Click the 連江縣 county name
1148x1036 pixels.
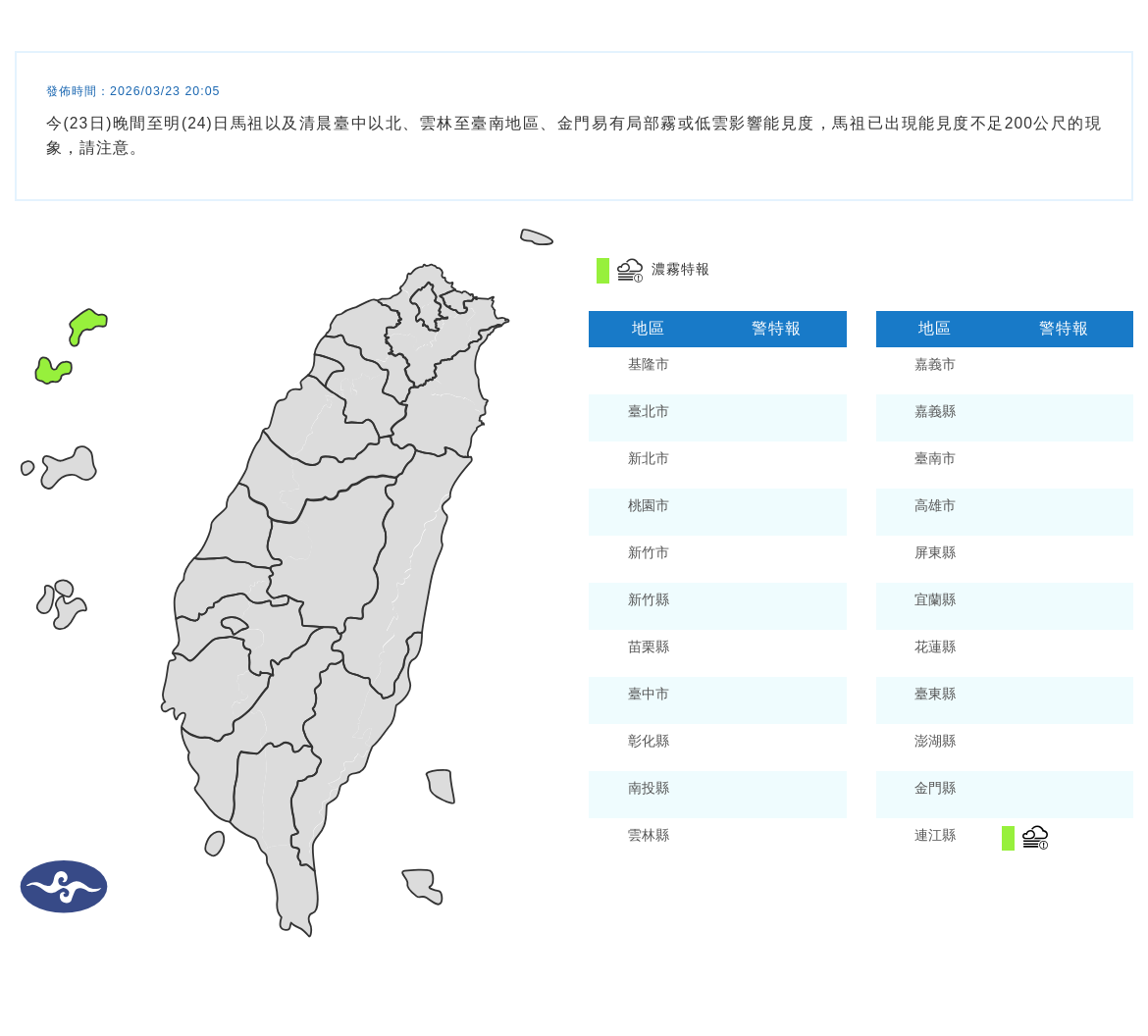pos(933,835)
